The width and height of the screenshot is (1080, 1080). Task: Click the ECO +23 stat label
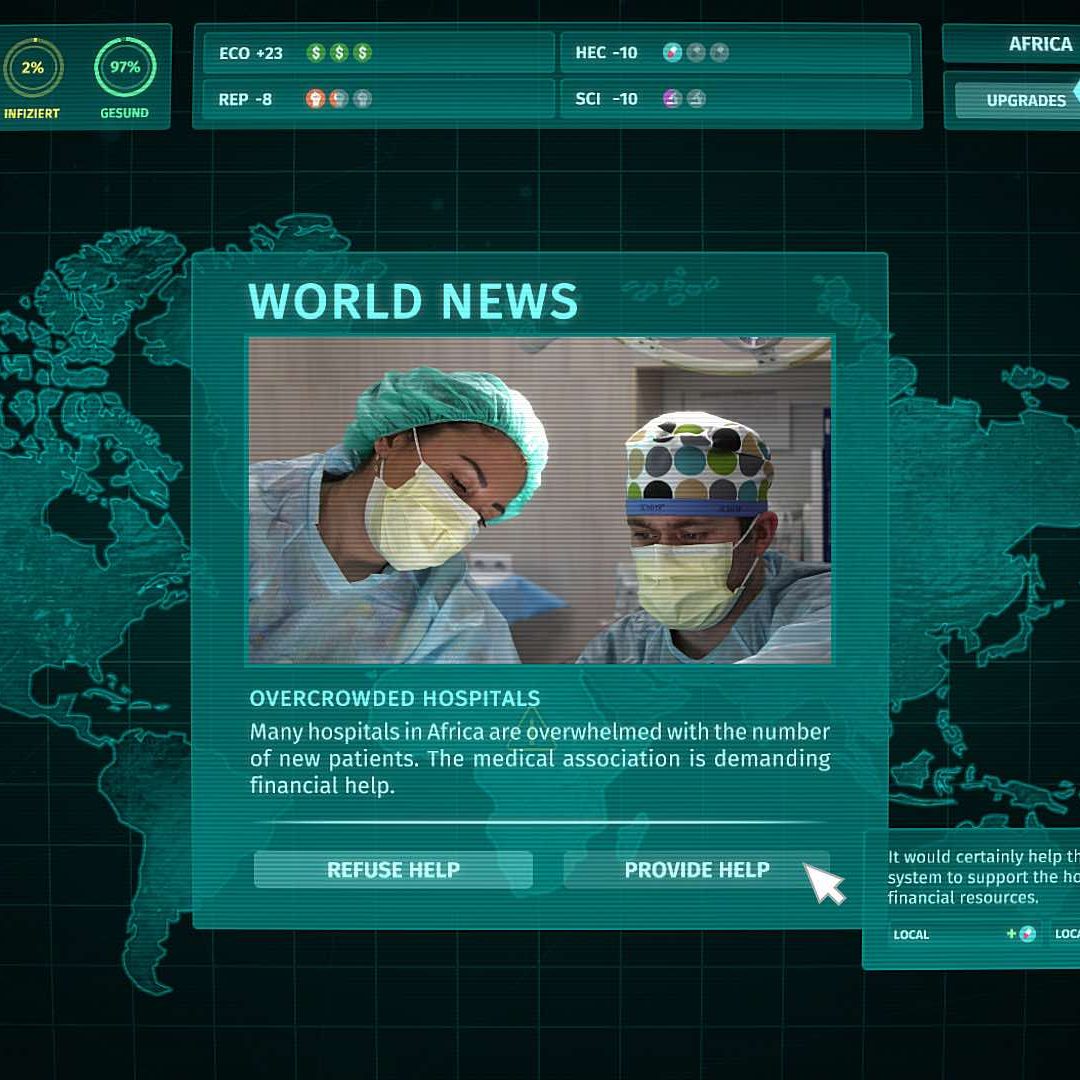(x=251, y=53)
